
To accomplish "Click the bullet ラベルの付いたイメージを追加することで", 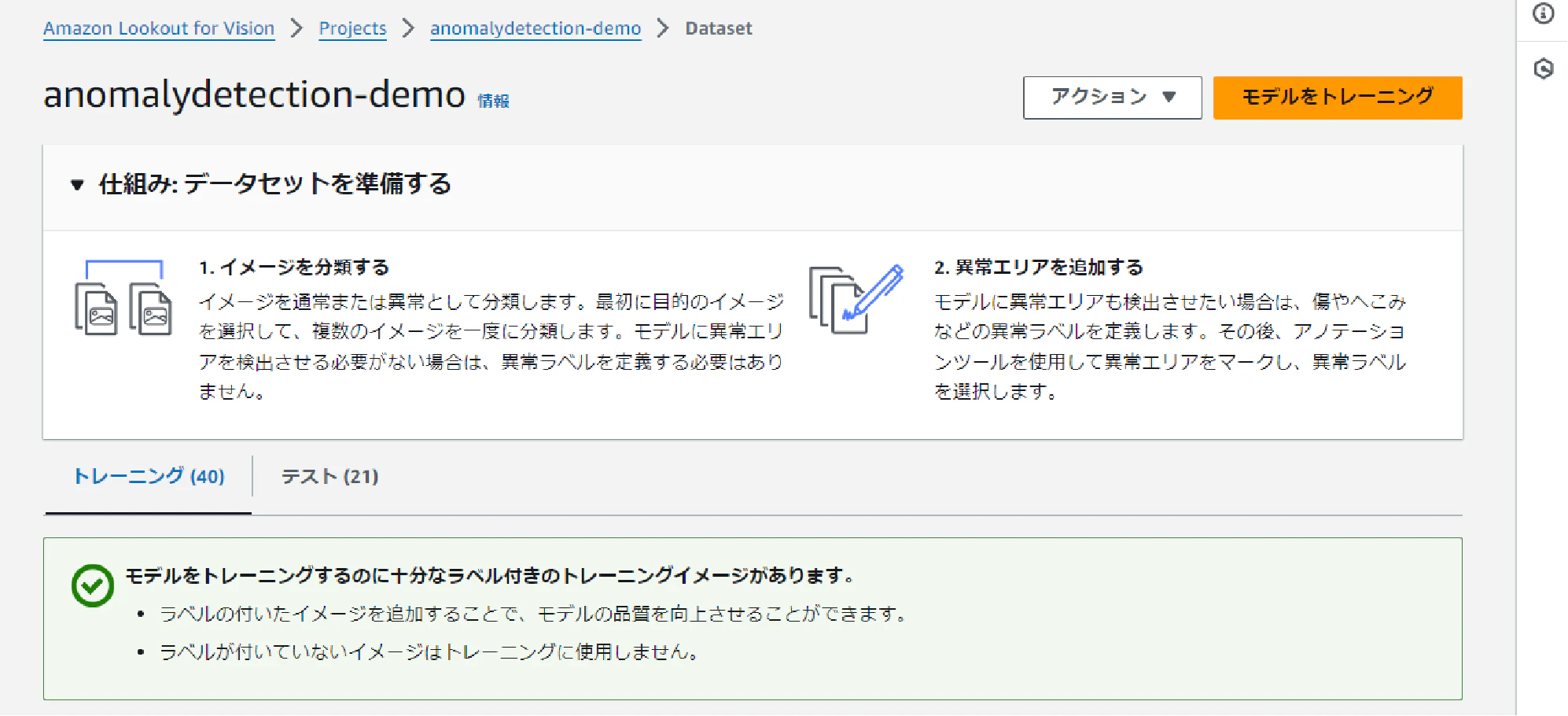I will pyautogui.click(x=535, y=614).
